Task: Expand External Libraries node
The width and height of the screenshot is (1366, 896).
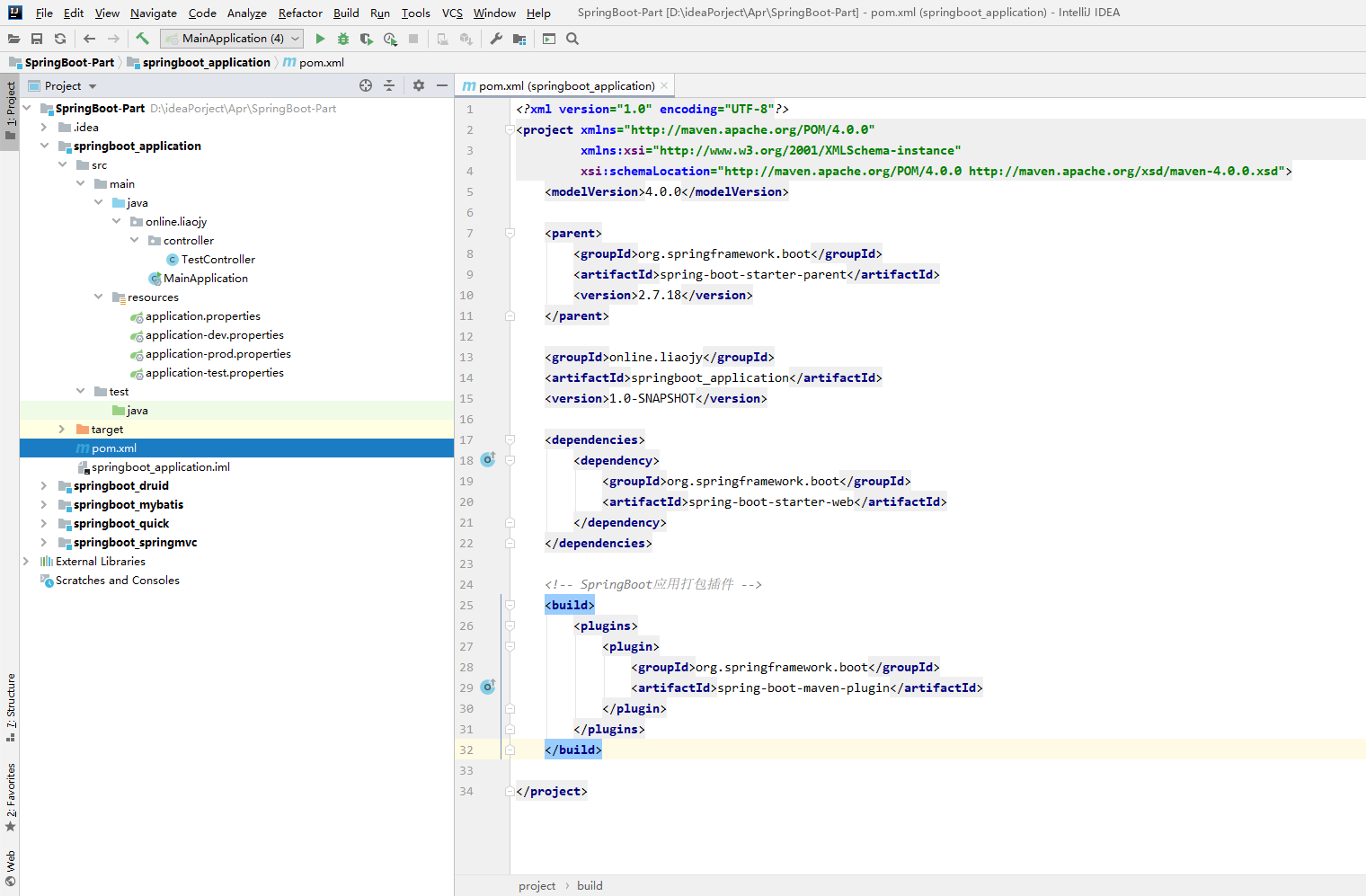Action: pyautogui.click(x=26, y=561)
